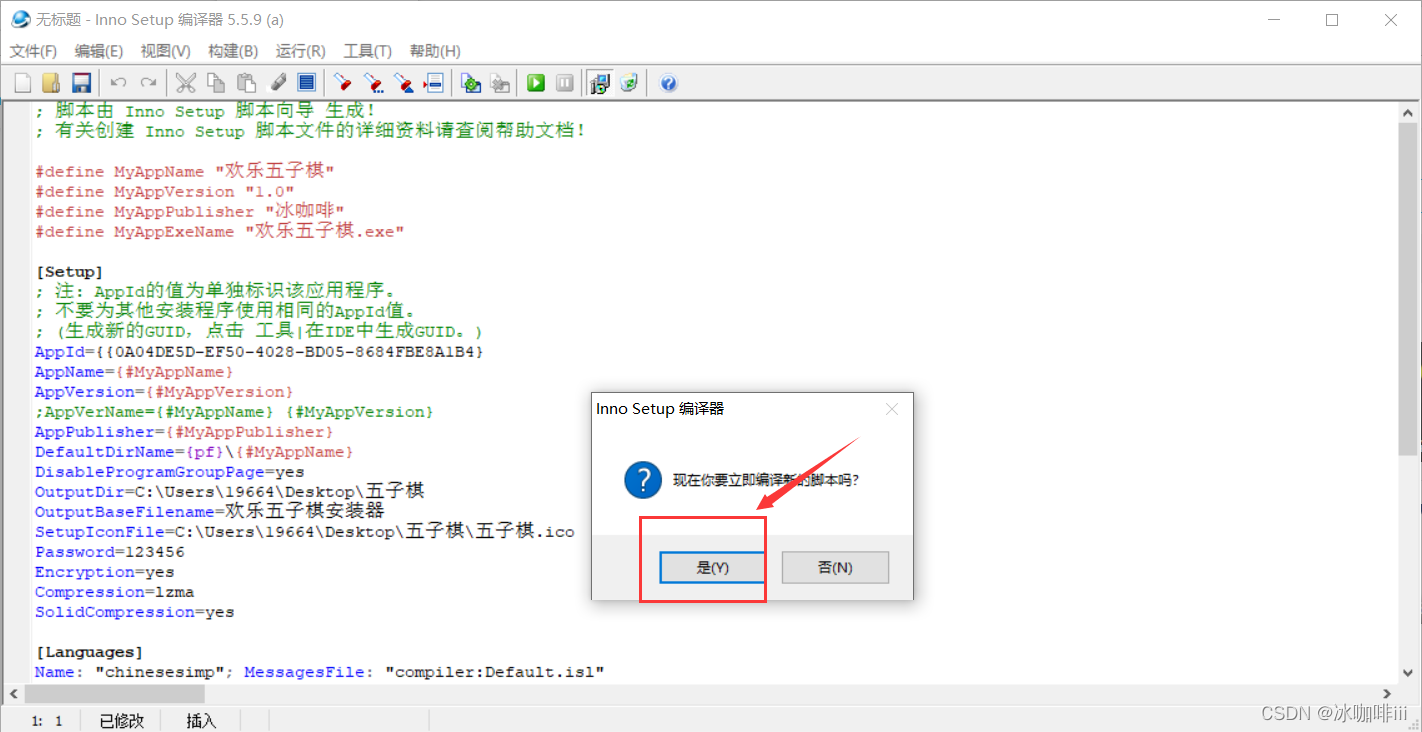Click the DefaultDirName={pf} line
Image resolution: width=1422 pixels, height=732 pixels.
[x=195, y=452]
